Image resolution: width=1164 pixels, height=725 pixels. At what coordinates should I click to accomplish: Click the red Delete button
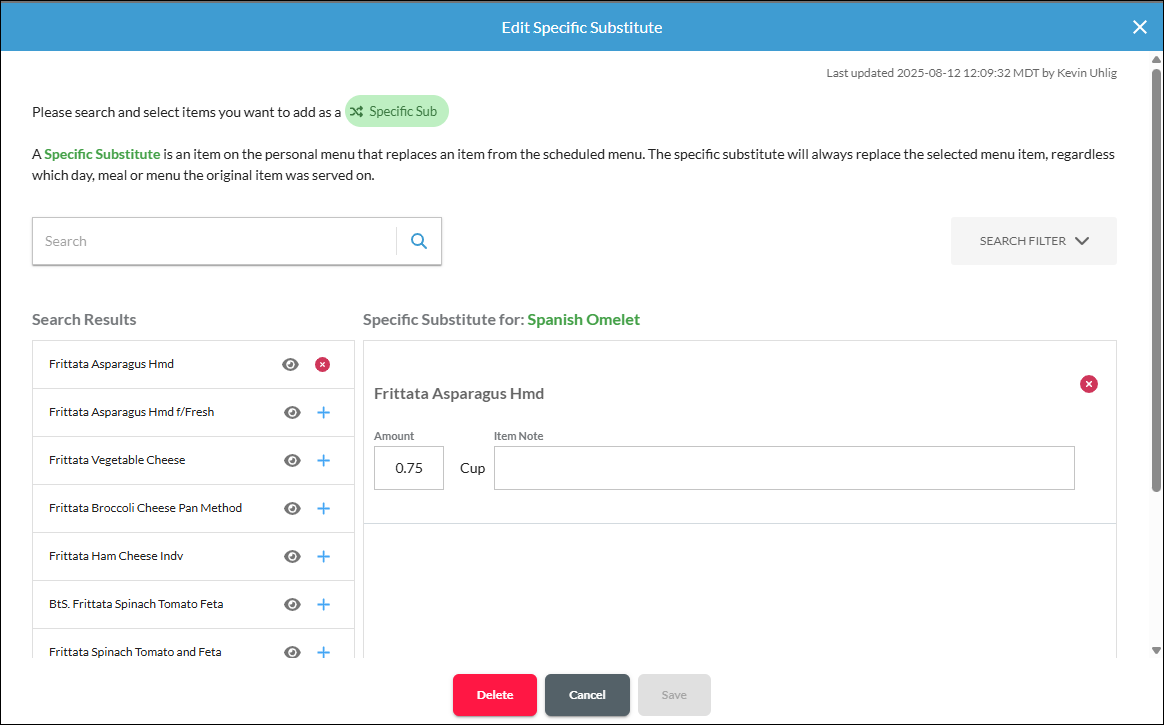tap(495, 695)
